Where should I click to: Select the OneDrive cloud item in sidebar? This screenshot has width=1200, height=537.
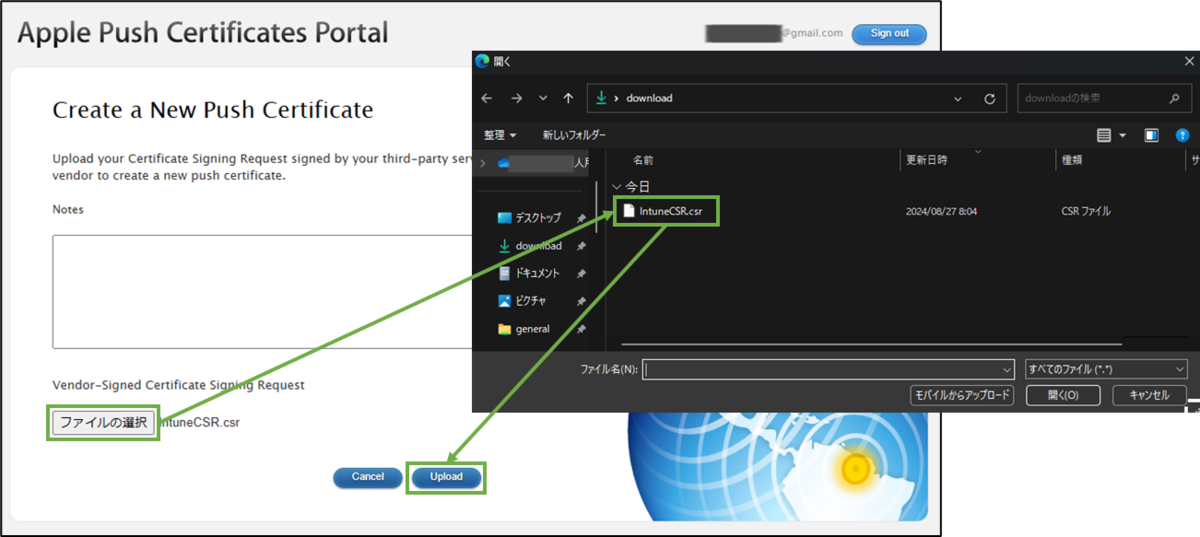tap(544, 162)
